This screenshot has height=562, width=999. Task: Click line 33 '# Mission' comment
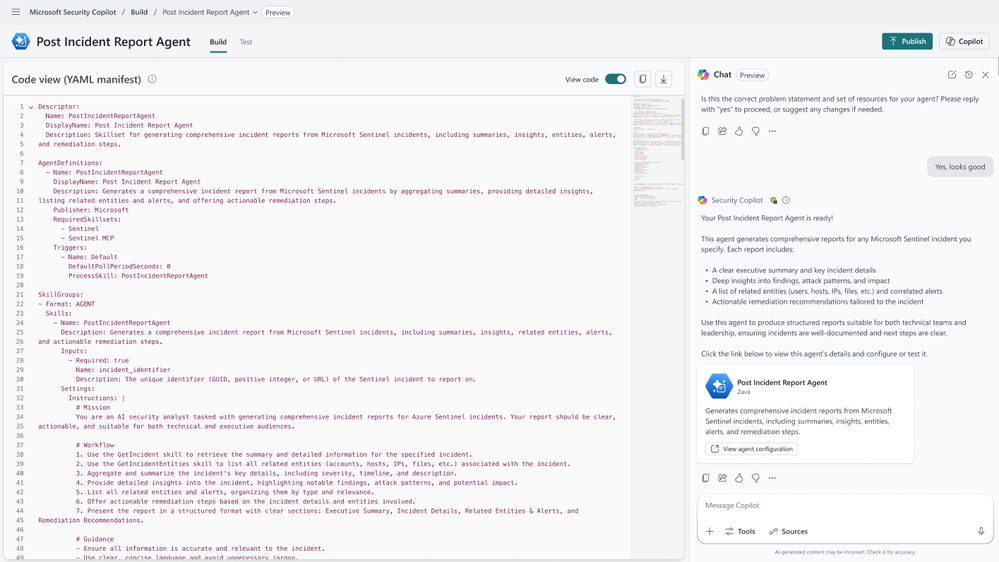tap(92, 407)
